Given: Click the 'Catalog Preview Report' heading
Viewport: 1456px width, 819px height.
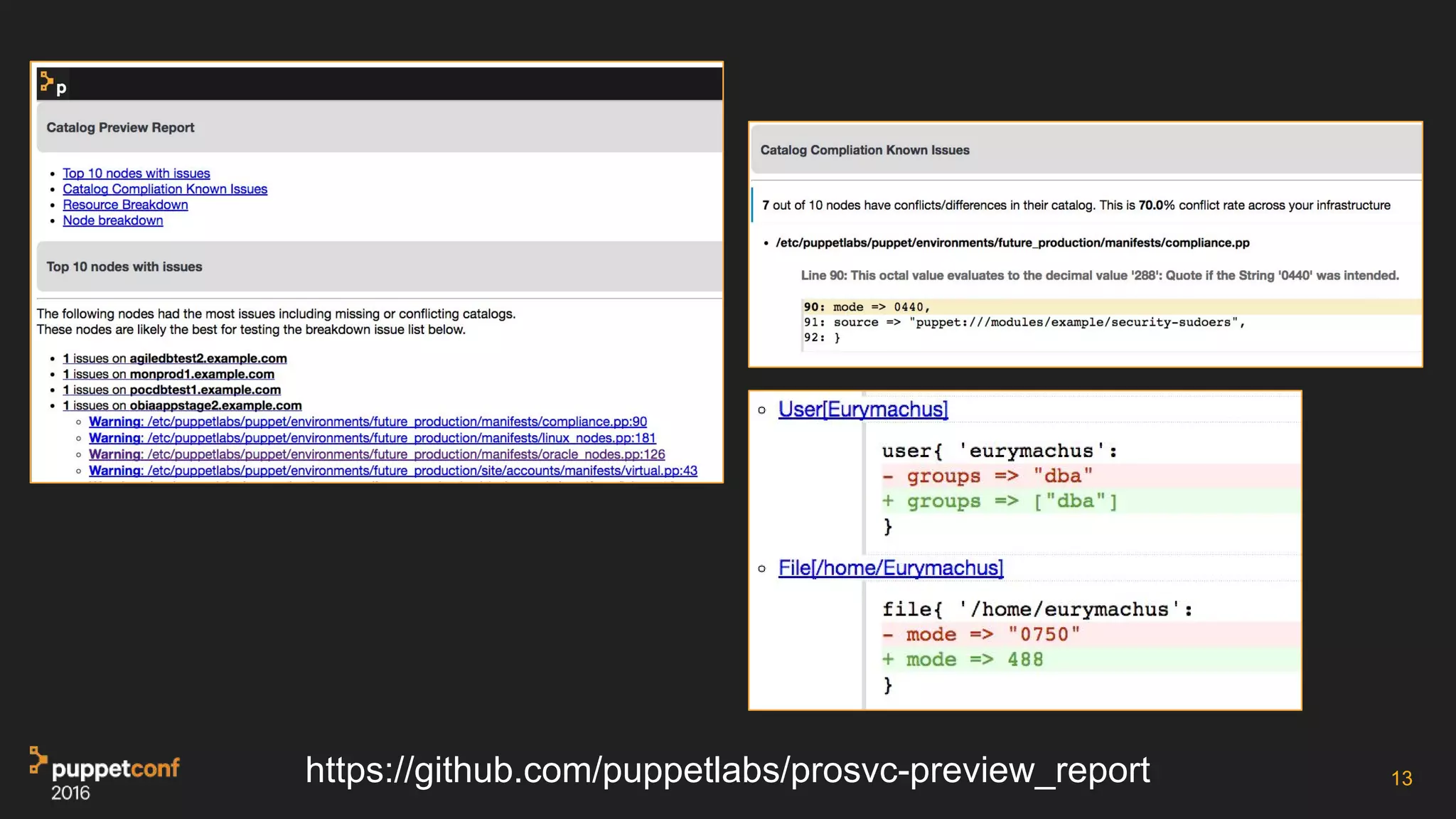Looking at the screenshot, I should (x=120, y=128).
